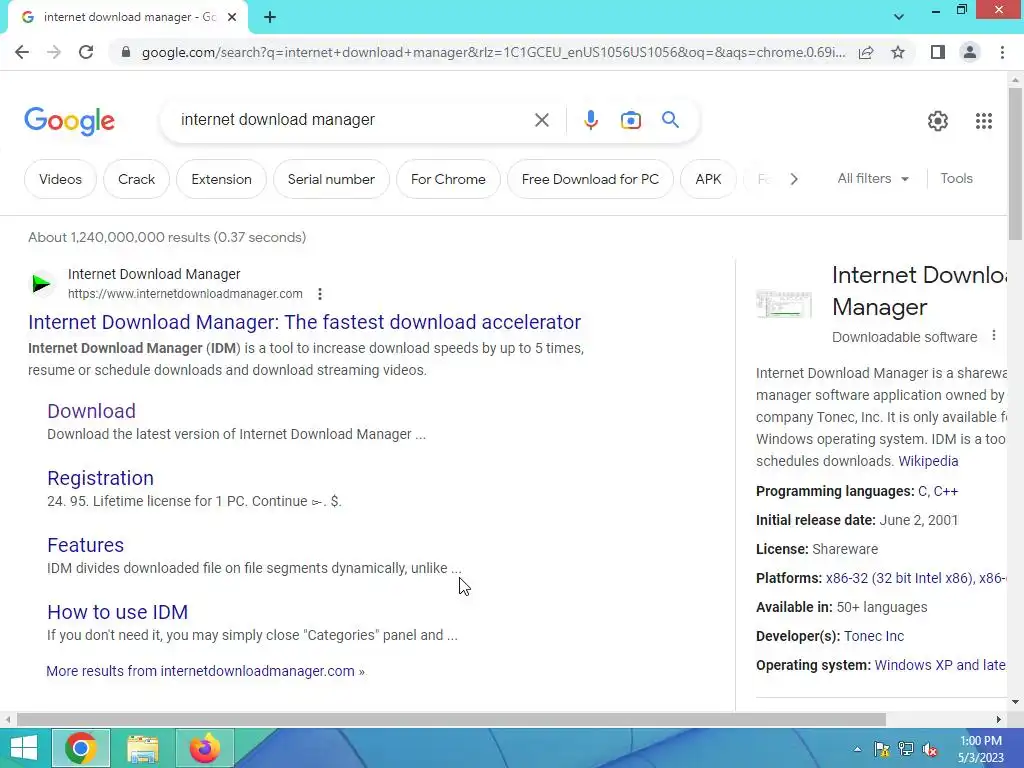This screenshot has width=1024, height=768.
Task: Open the Download sitelink
Action: (91, 411)
